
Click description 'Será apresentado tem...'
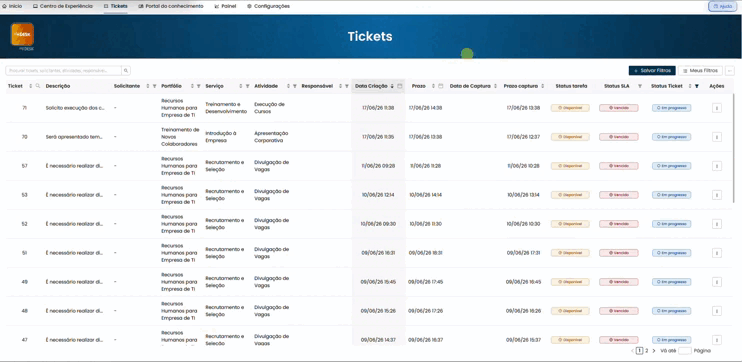74,137
